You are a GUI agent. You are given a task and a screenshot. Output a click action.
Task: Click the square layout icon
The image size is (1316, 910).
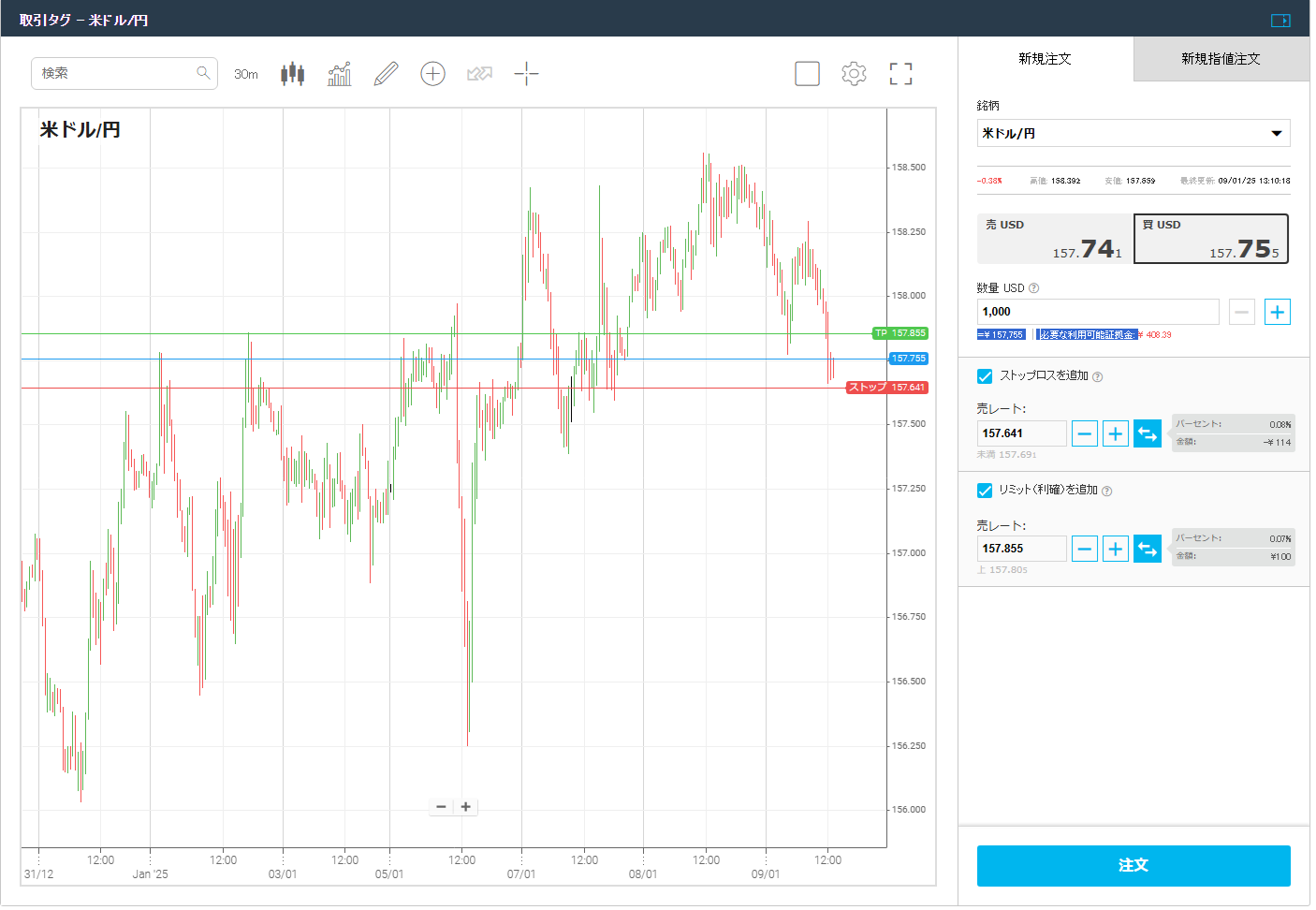[807, 73]
